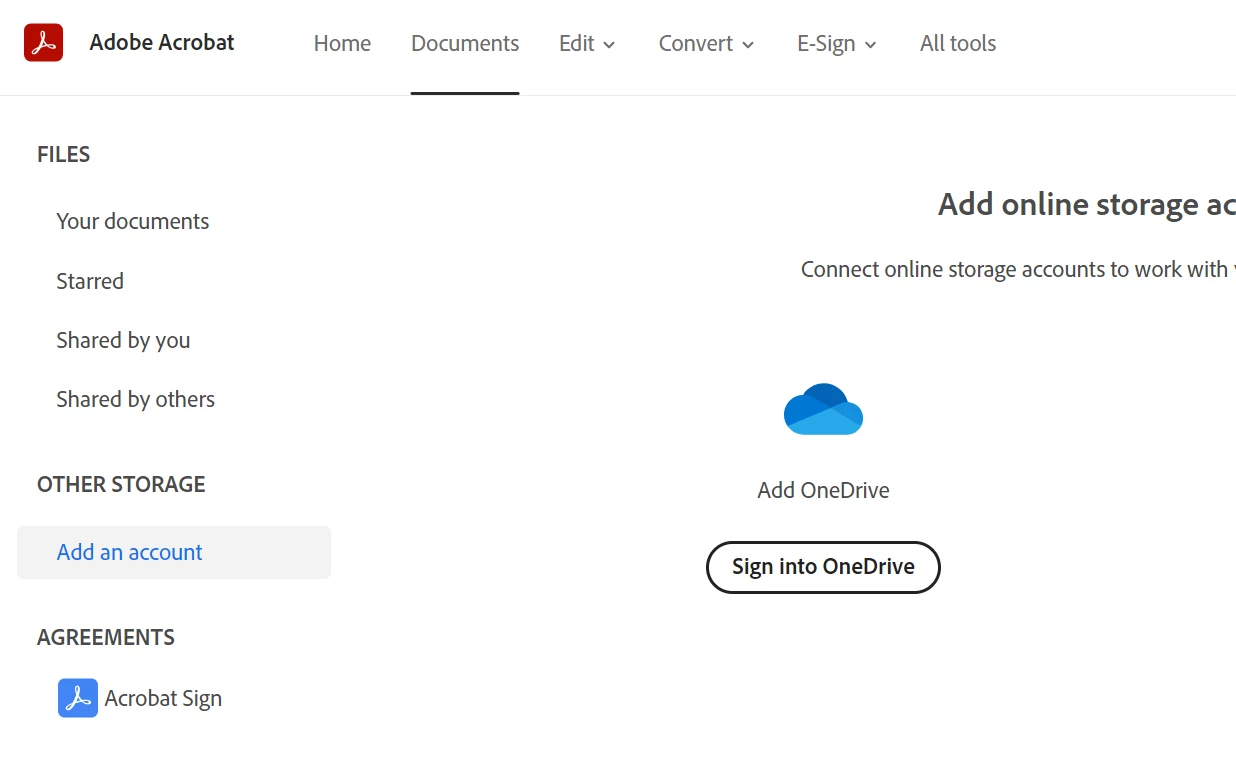
Task: Click the AGREEMENTS section heading
Action: click(106, 637)
